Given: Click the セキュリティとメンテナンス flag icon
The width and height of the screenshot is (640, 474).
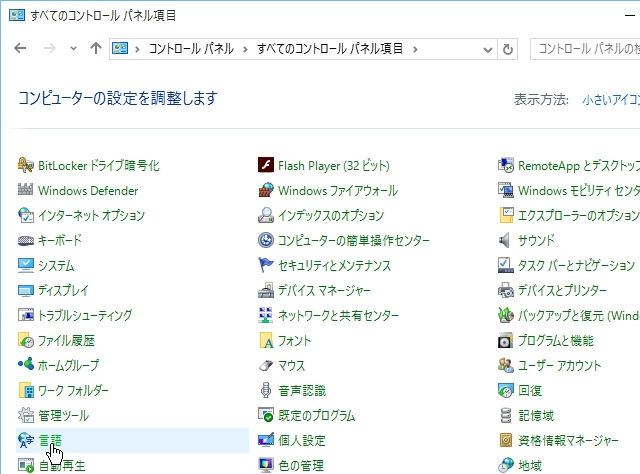Looking at the screenshot, I should click(x=266, y=265).
